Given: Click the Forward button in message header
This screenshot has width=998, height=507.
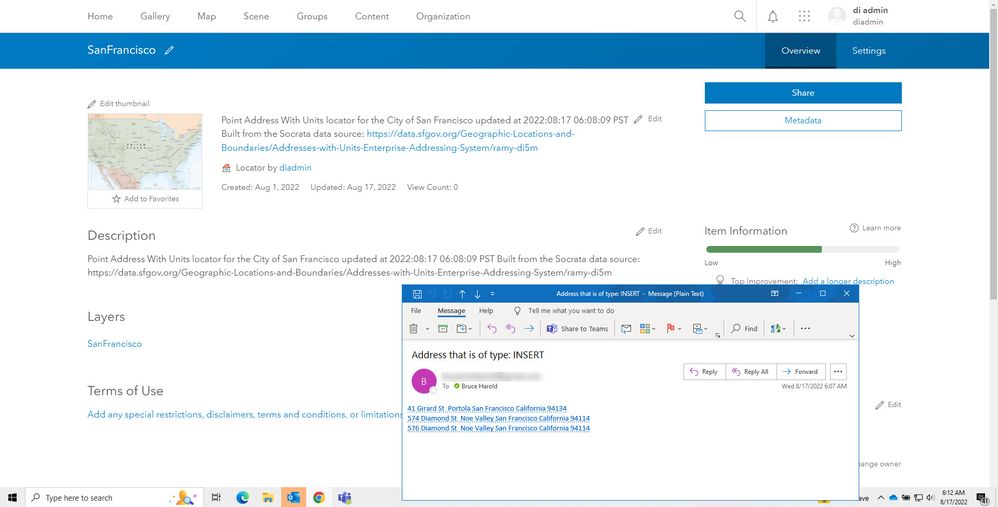Looking at the screenshot, I should point(800,372).
